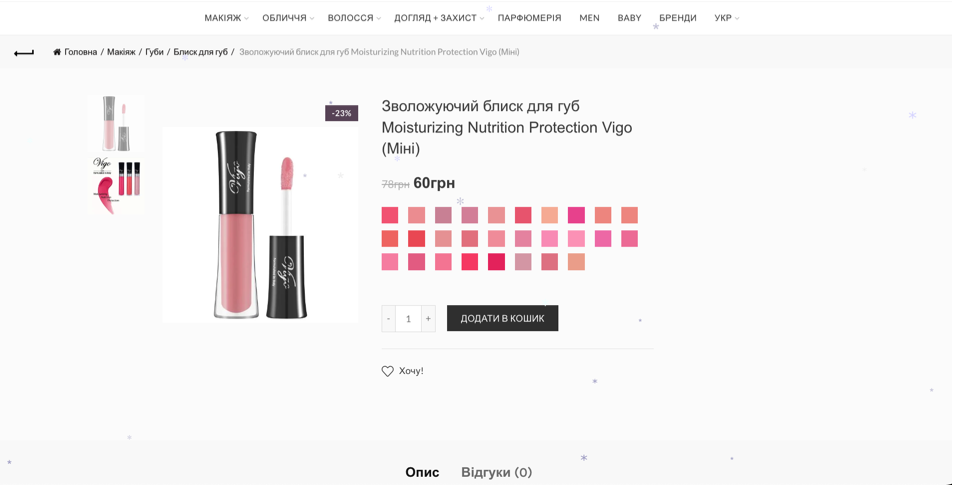Screen dimensions: 953x485
Task: Increase quantity with plus button
Action: click(x=428, y=318)
